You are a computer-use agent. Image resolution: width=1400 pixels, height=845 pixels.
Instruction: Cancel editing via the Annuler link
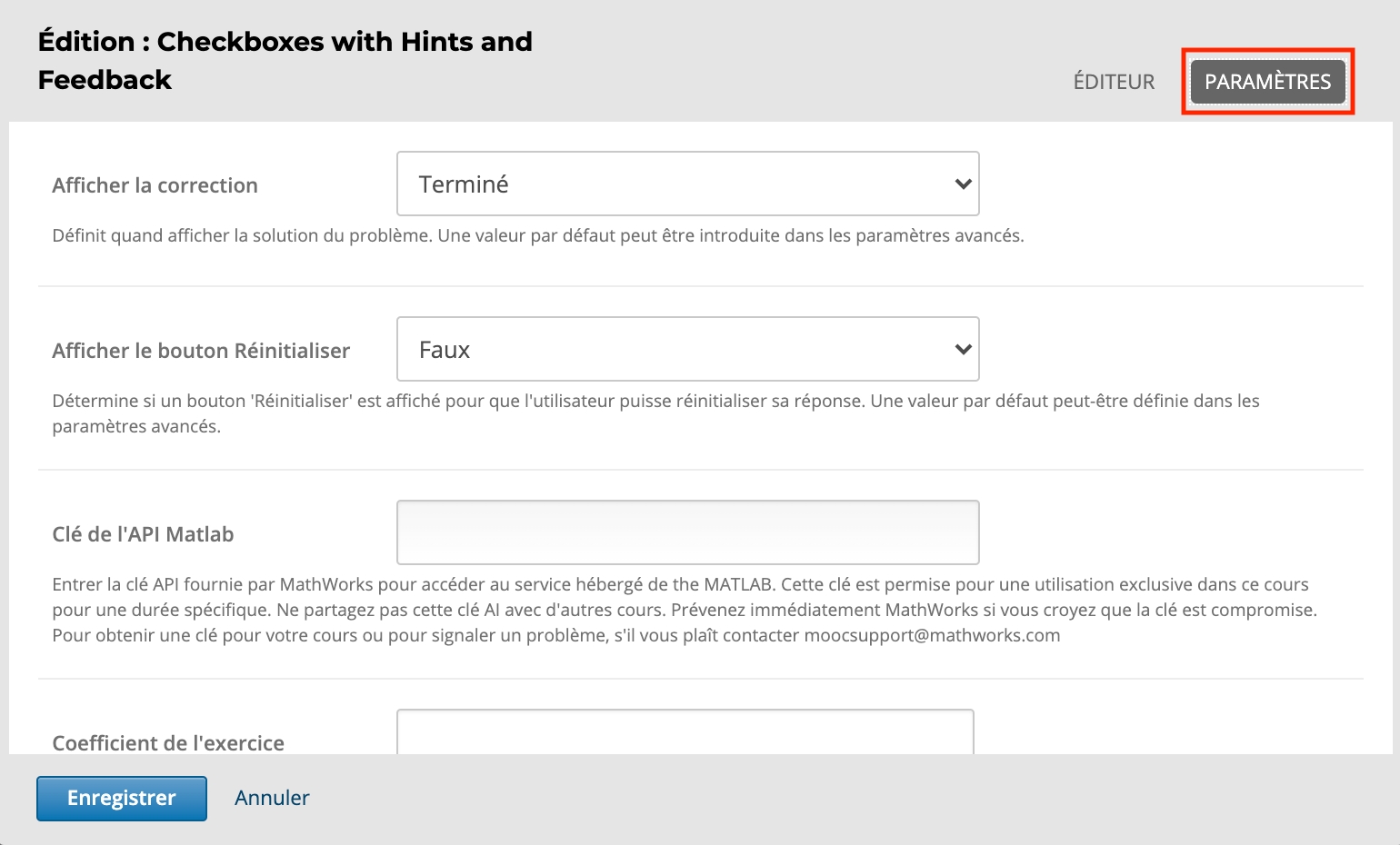(272, 798)
